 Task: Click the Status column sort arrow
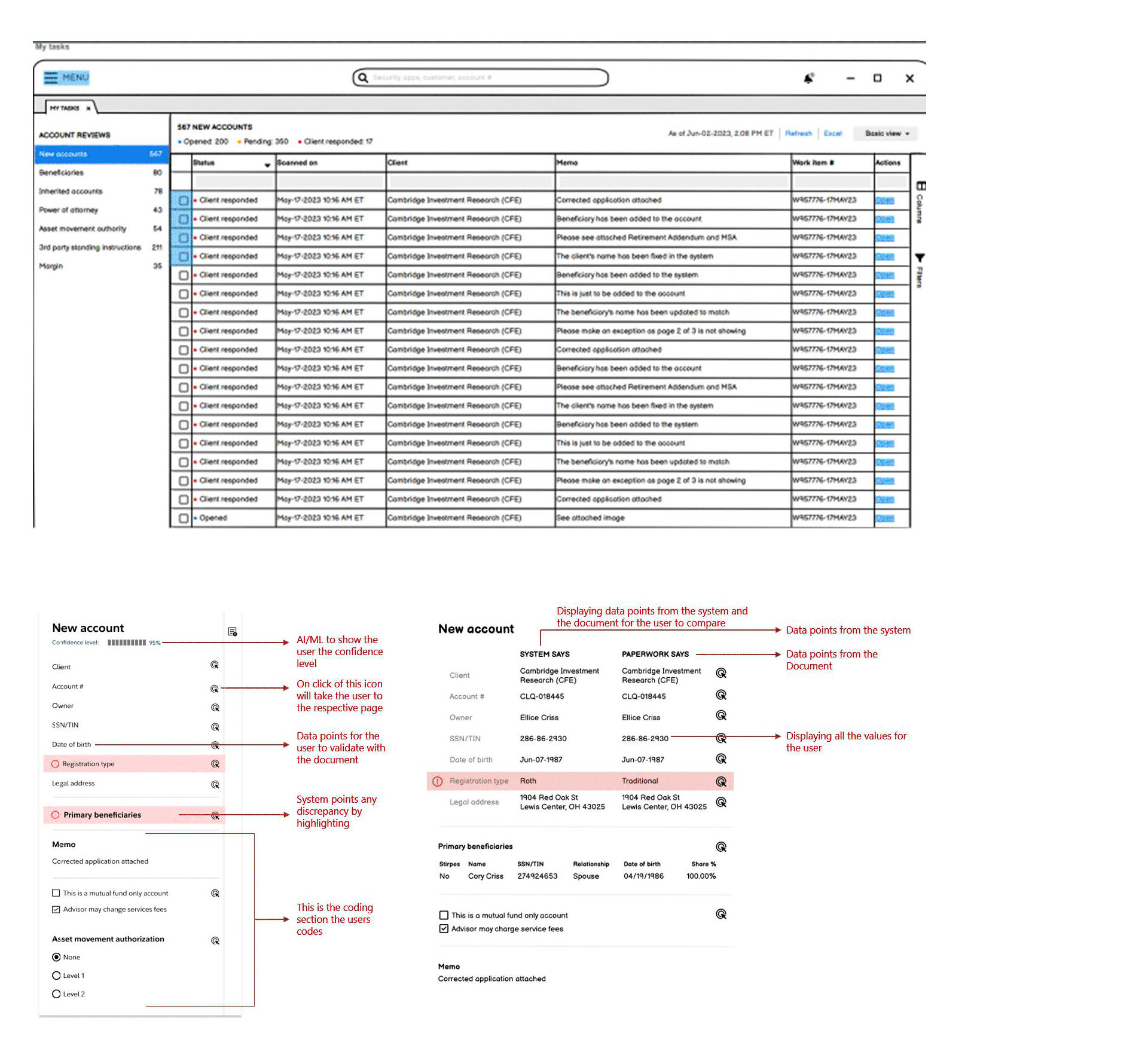pyautogui.click(x=267, y=164)
